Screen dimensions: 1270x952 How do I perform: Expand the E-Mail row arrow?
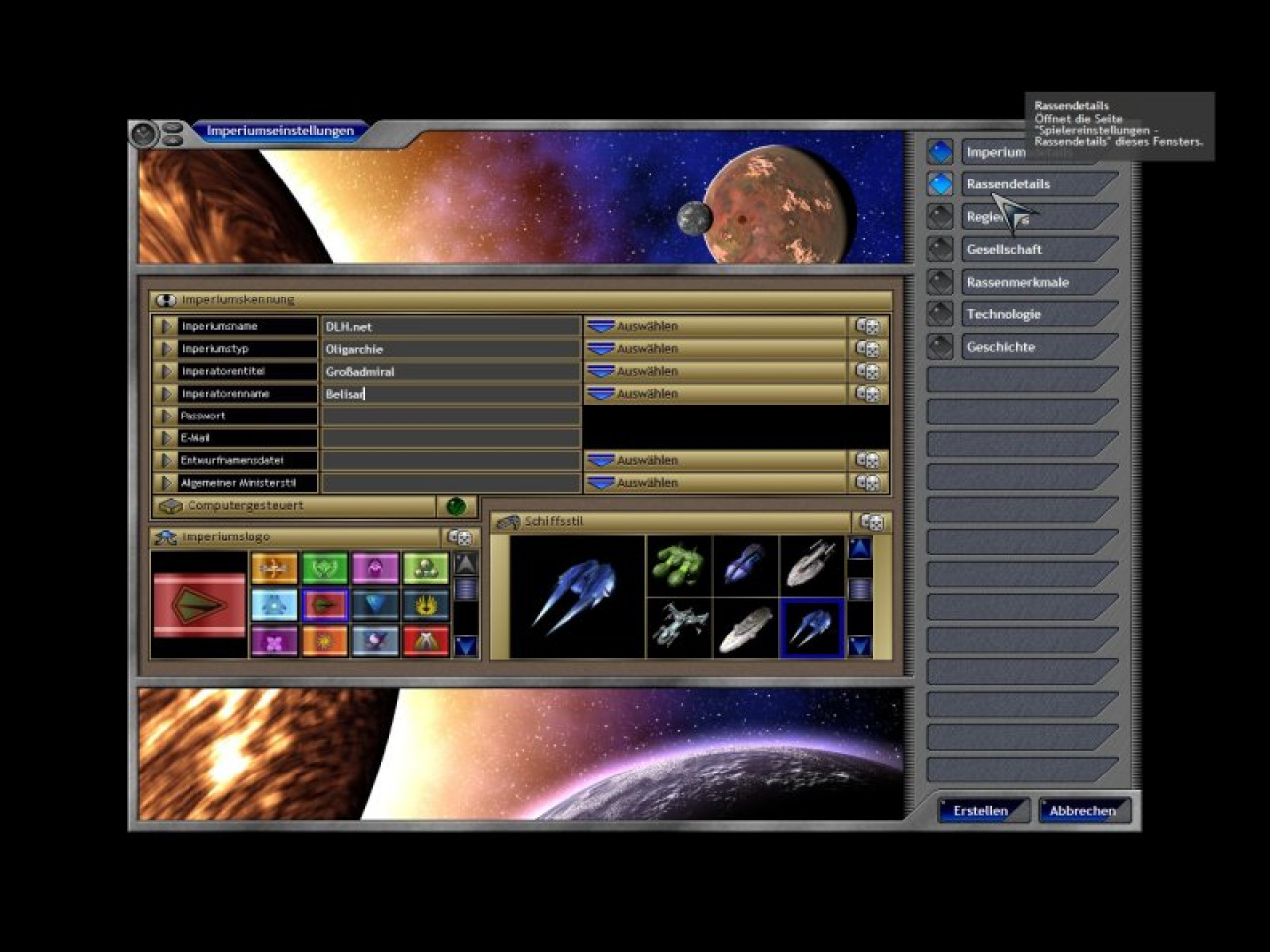click(x=165, y=438)
